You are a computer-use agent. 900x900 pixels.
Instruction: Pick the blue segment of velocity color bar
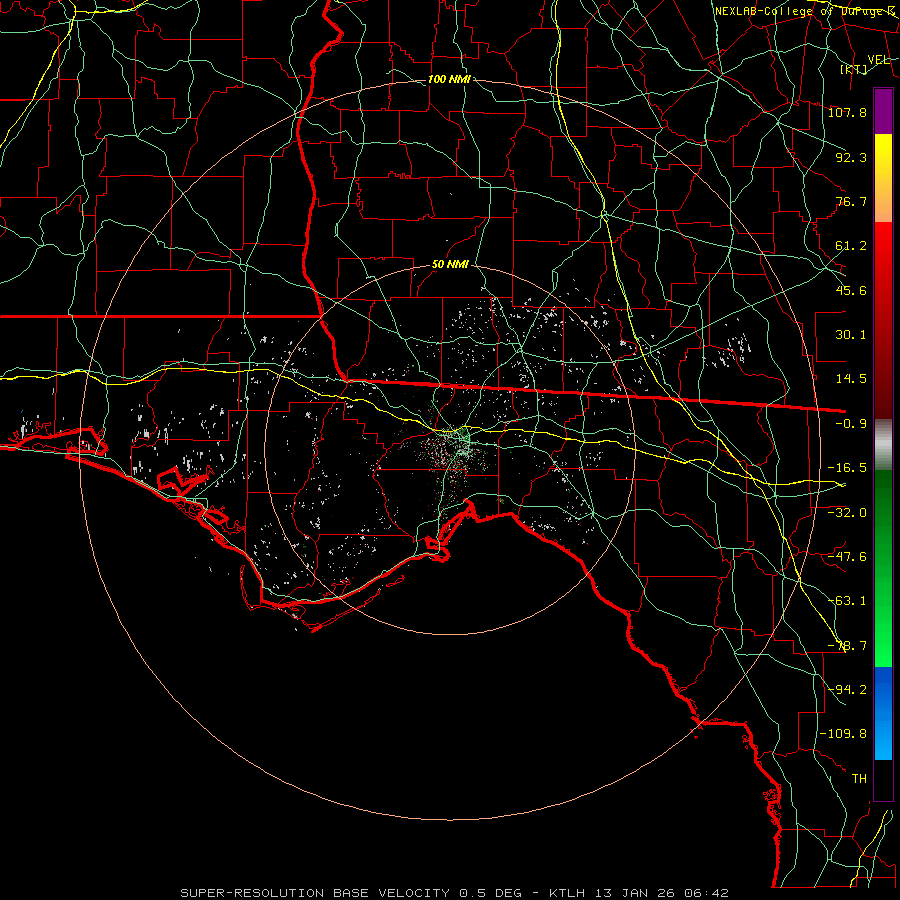[x=883, y=713]
